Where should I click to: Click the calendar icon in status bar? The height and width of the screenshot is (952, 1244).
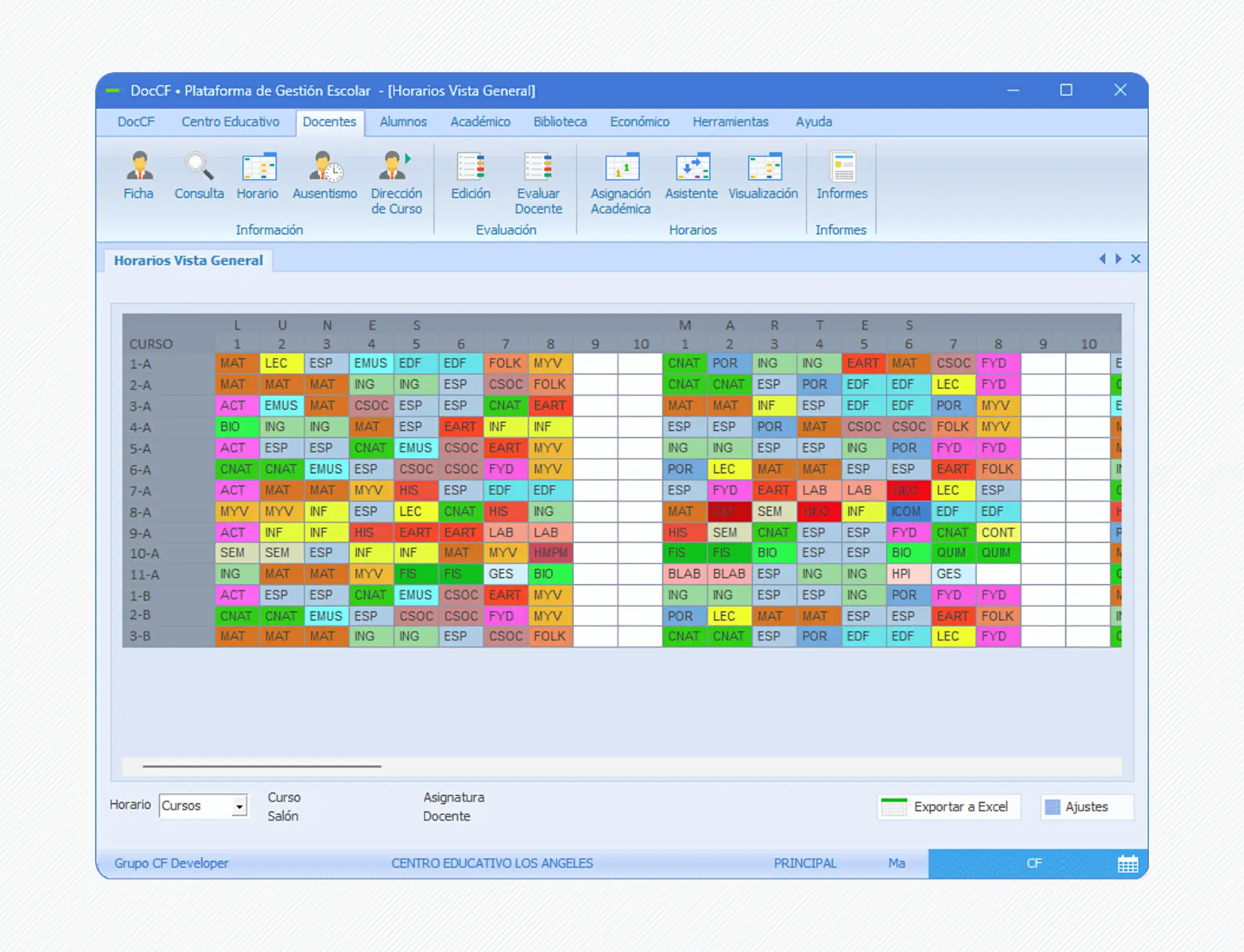point(1127,864)
